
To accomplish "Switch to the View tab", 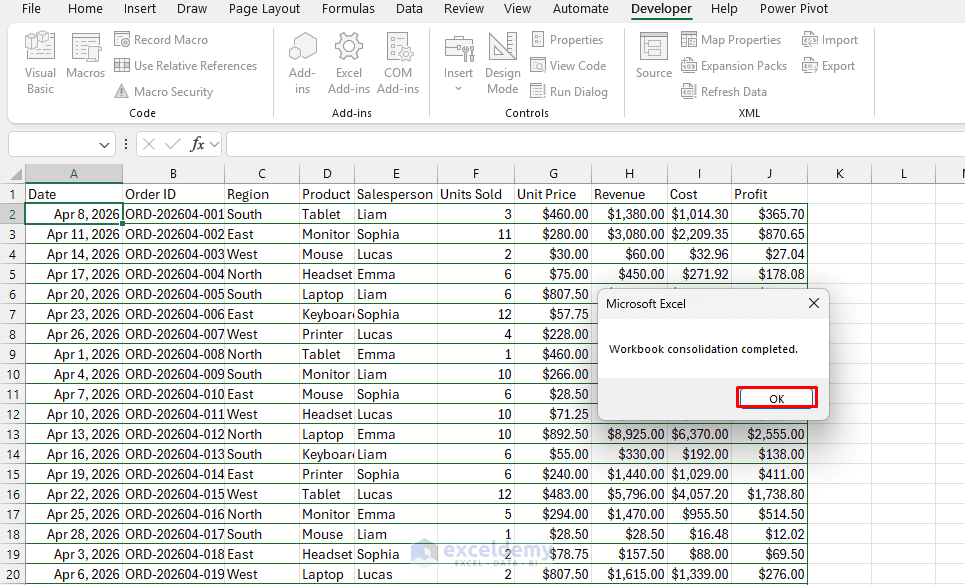I will 517,9.
